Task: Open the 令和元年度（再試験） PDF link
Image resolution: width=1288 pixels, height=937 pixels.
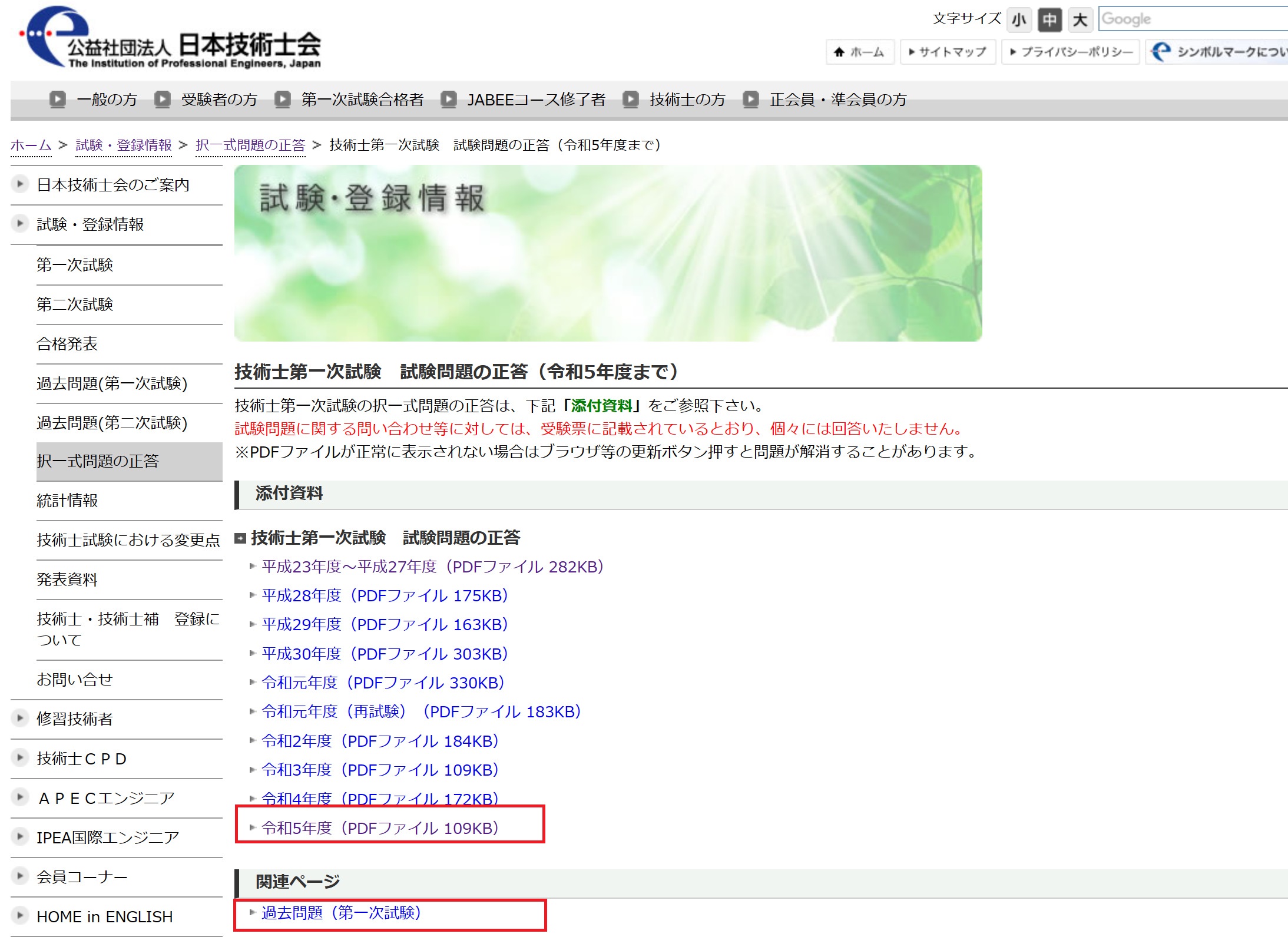Action: pos(422,711)
